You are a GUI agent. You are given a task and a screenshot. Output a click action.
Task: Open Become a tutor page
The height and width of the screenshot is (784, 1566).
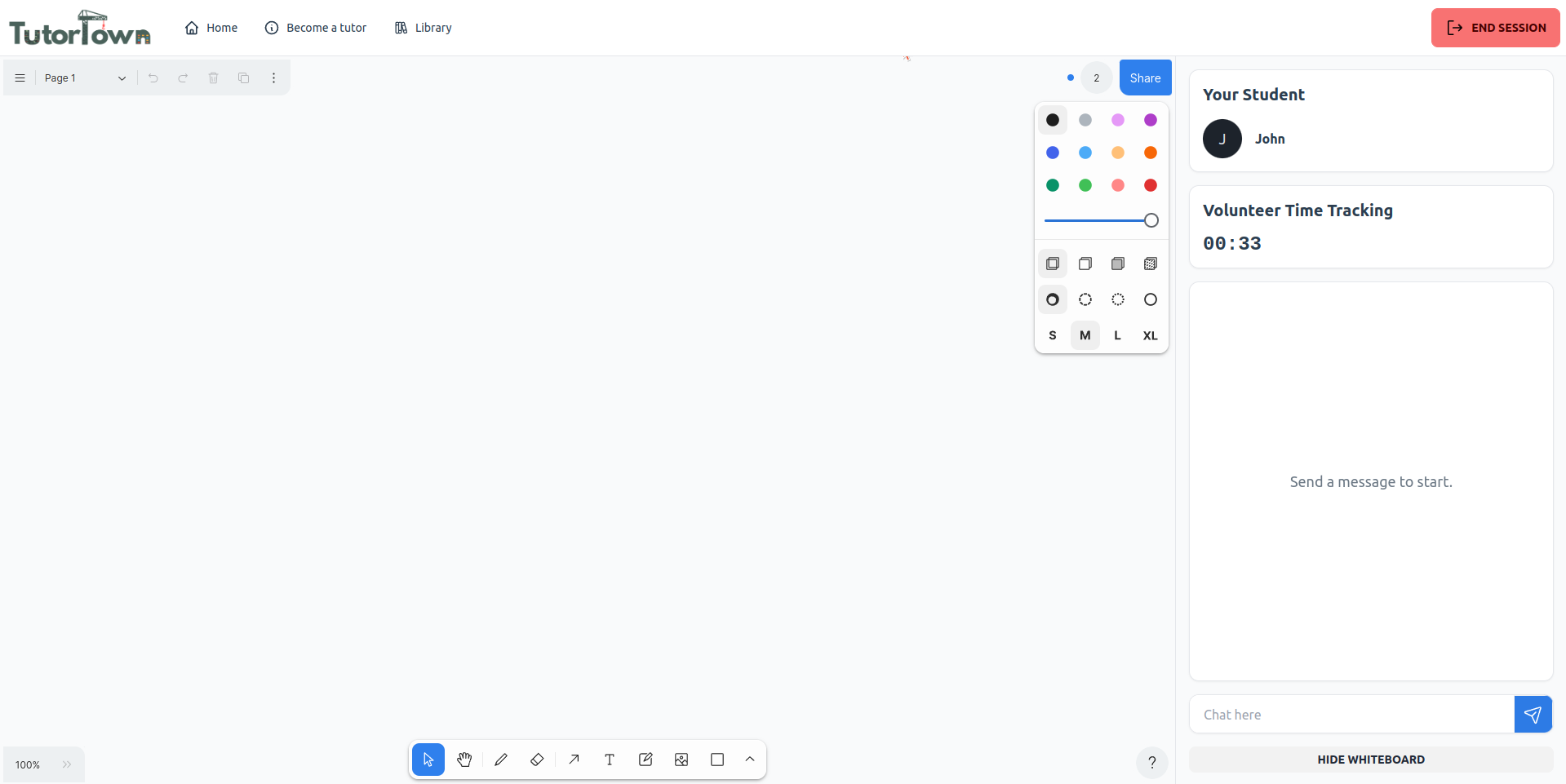tap(316, 28)
